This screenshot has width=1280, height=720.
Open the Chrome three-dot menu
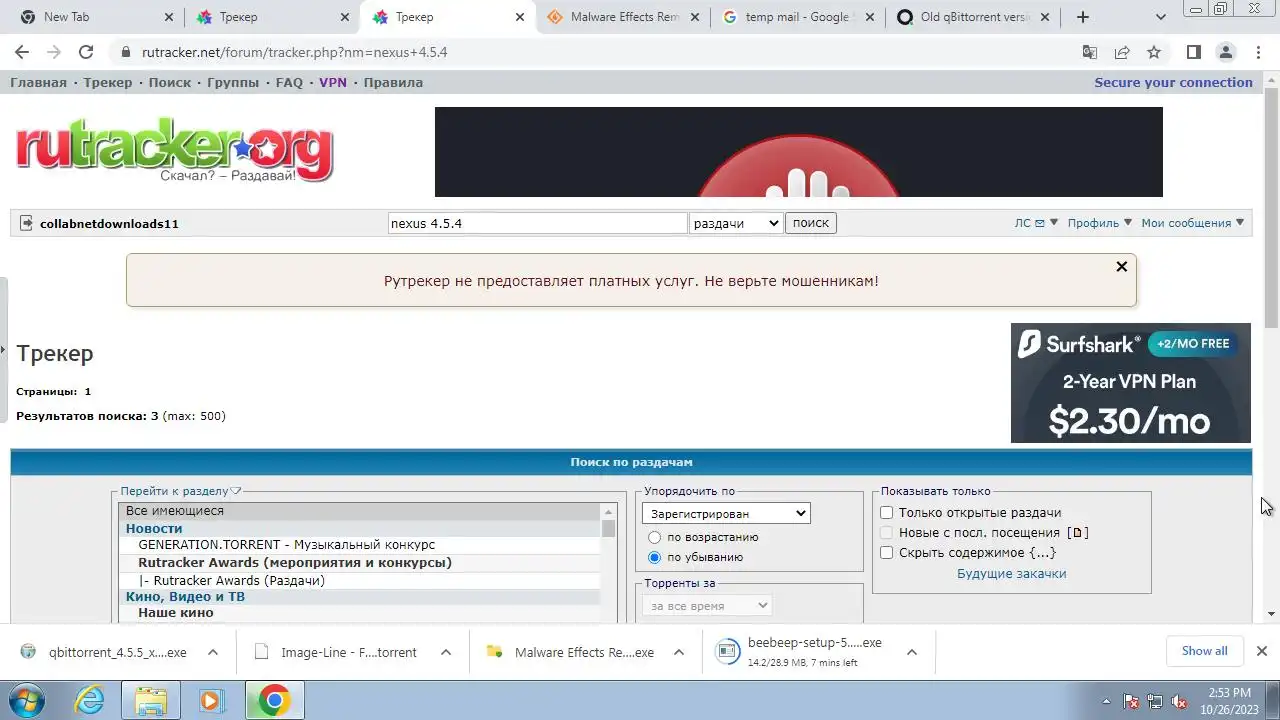point(1258,52)
